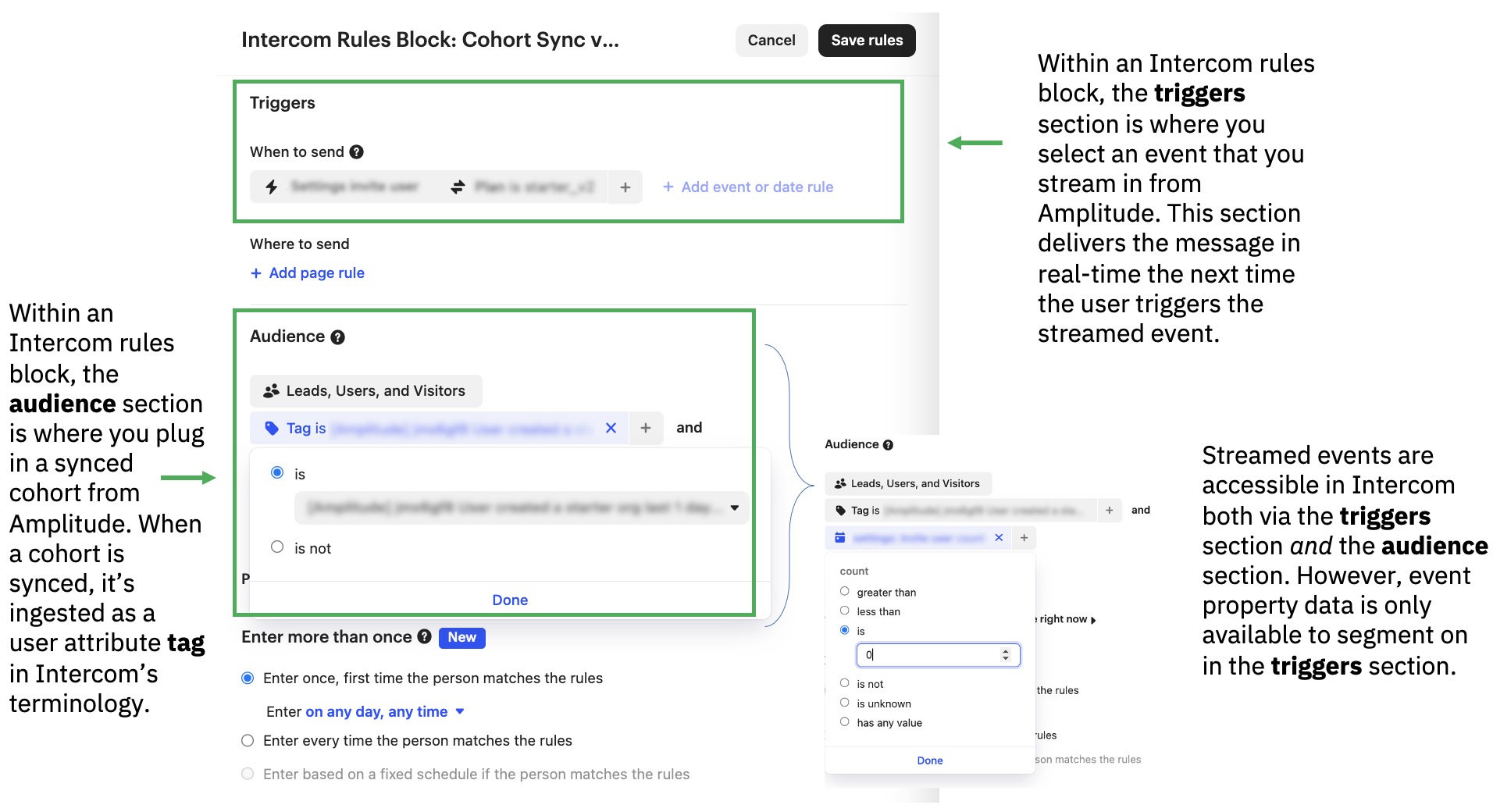Select Enter once, first time person matches
Image resolution: width=1493 pixels, height=812 pixels.
click(248, 678)
